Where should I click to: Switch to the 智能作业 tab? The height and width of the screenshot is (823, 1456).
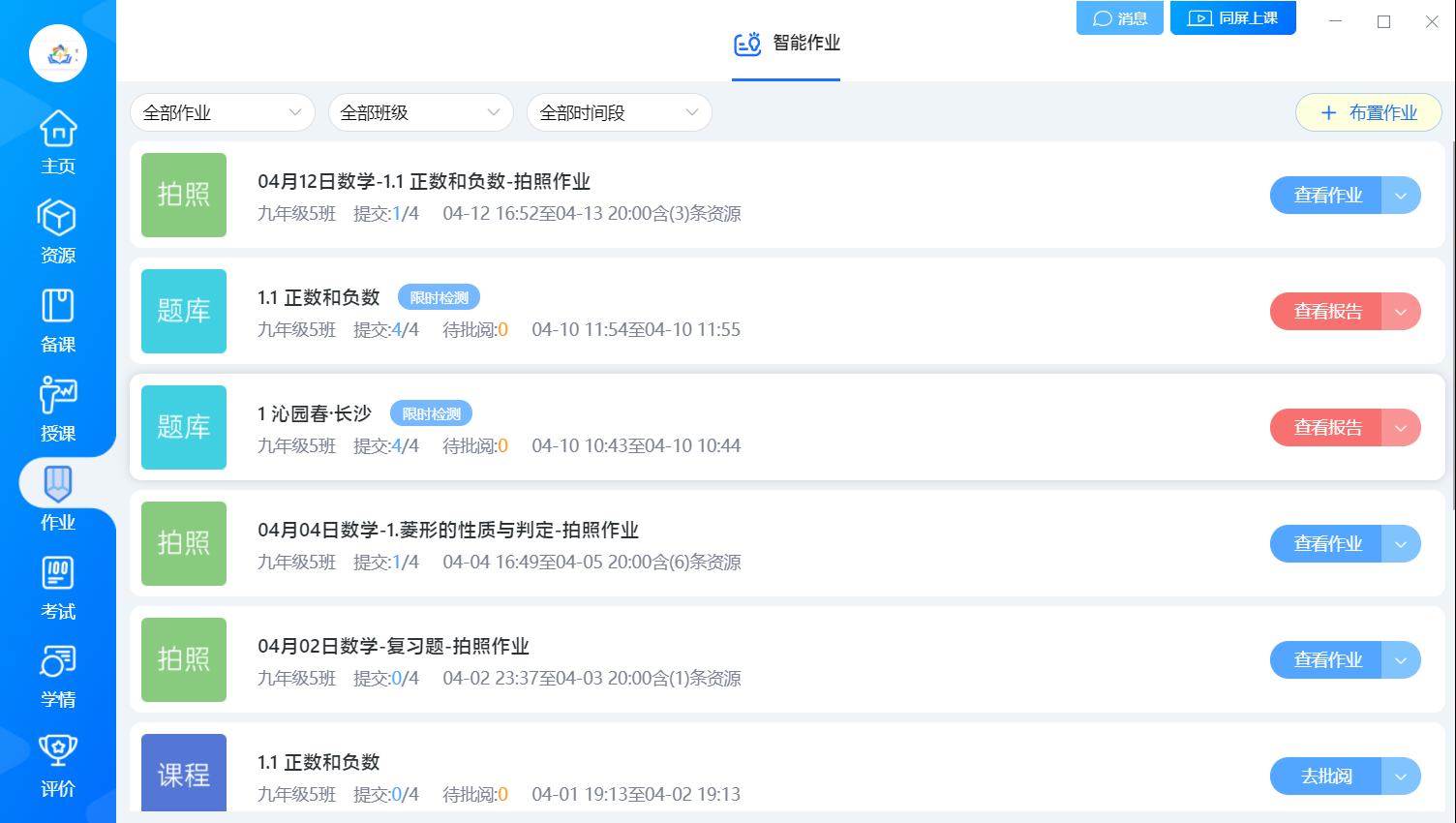(786, 44)
